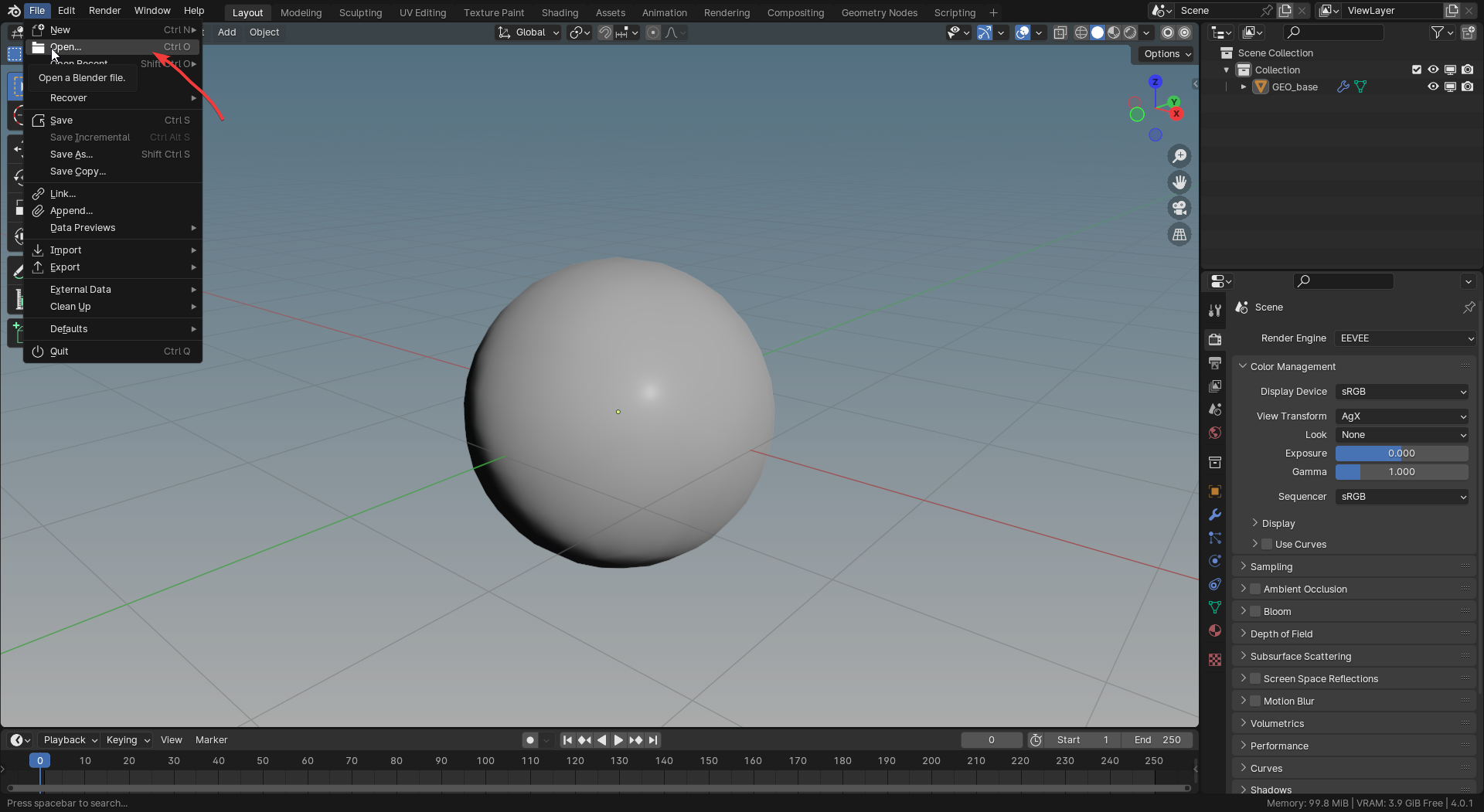1484x812 pixels.
Task: Open the Output properties printer icon
Action: coord(1215,363)
